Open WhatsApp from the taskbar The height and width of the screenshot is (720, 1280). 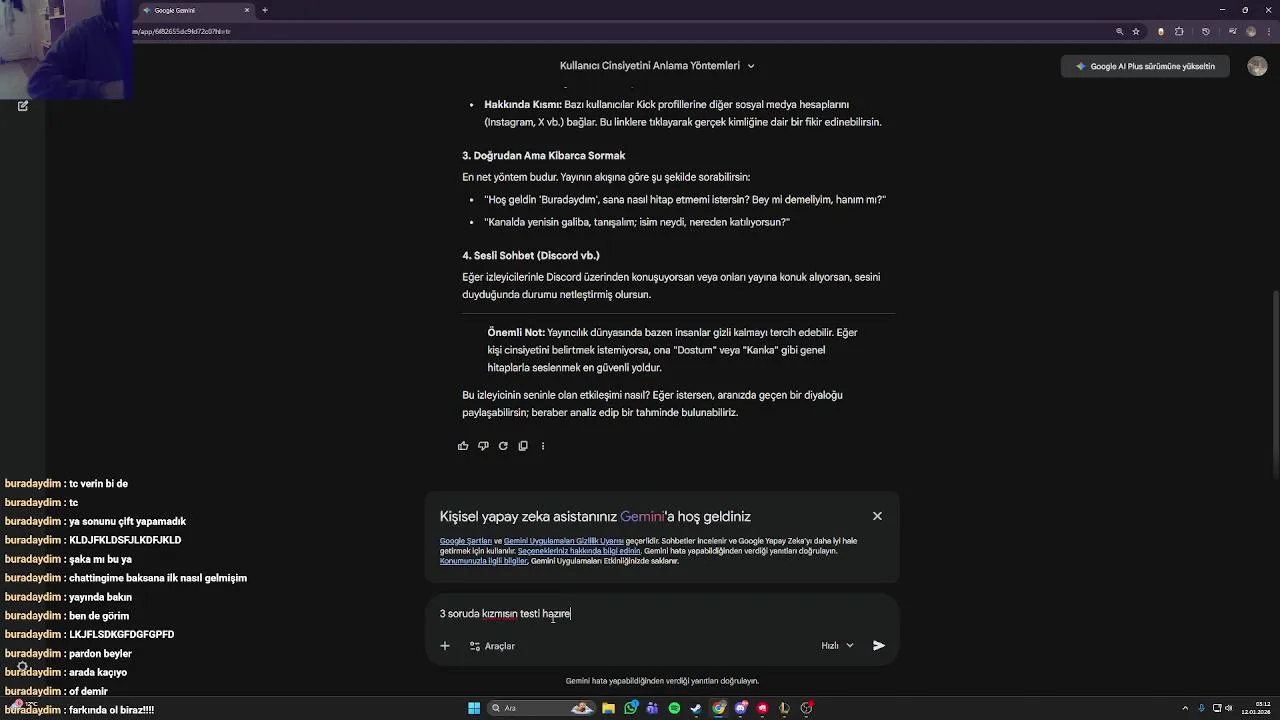631,708
